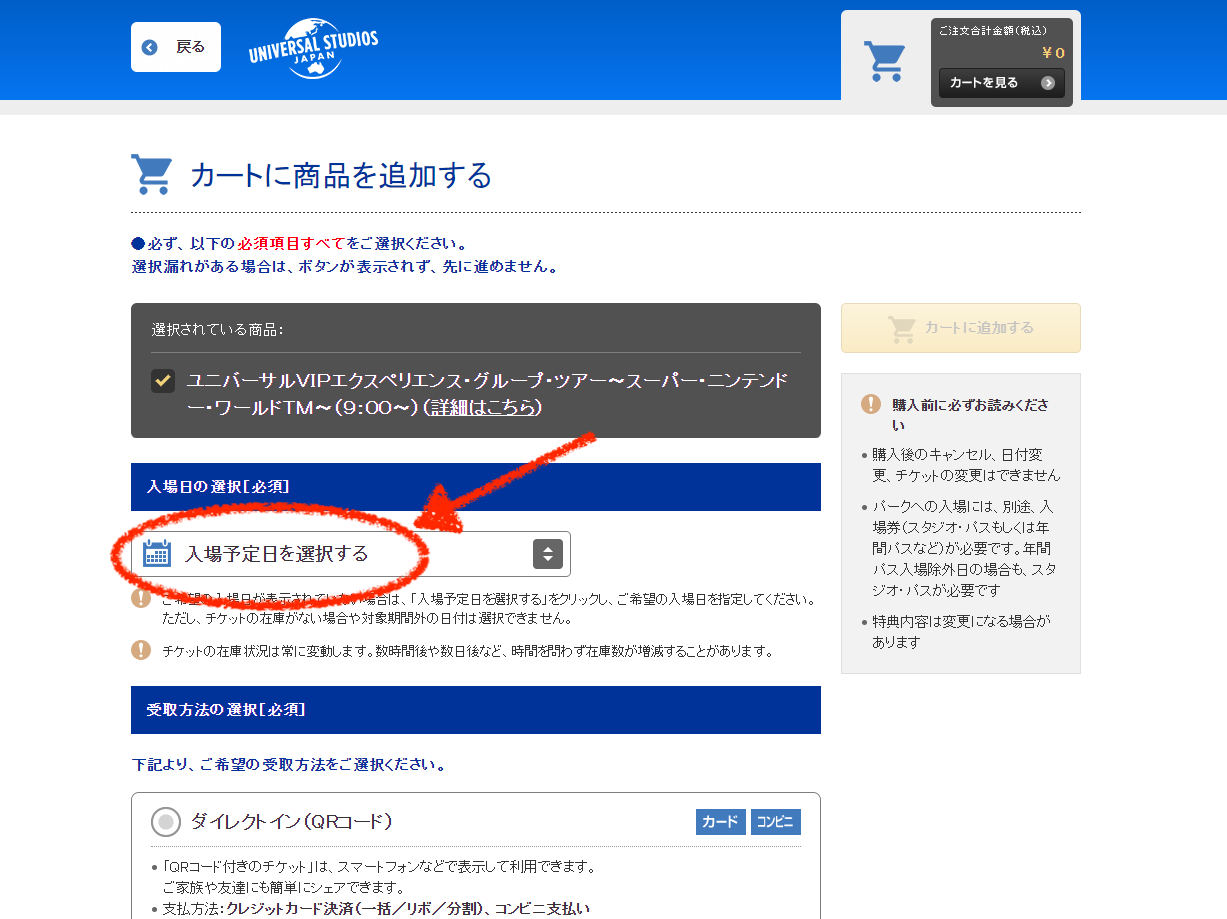Click the カートを見る button
This screenshot has height=919, width=1227.
tap(1001, 83)
